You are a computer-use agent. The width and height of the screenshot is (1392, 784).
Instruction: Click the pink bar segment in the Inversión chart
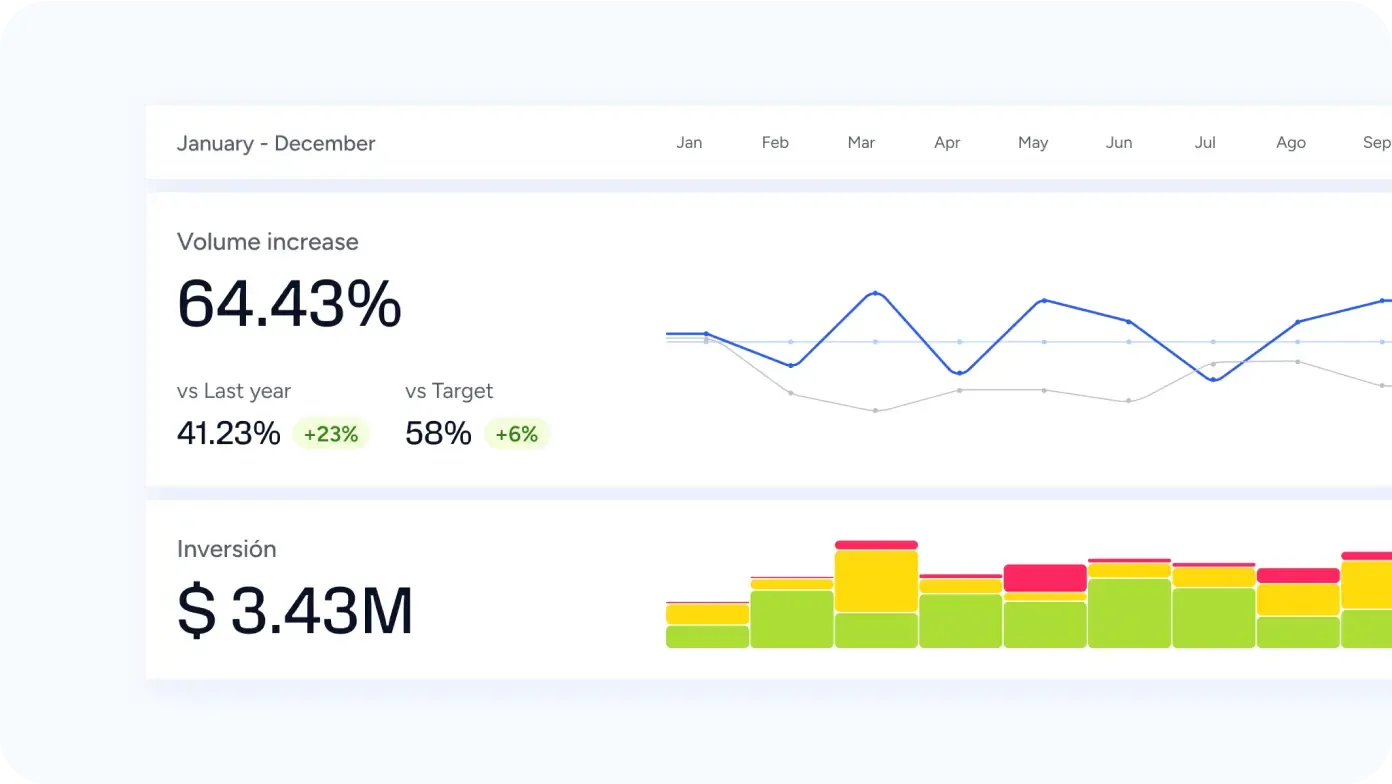1046,577
